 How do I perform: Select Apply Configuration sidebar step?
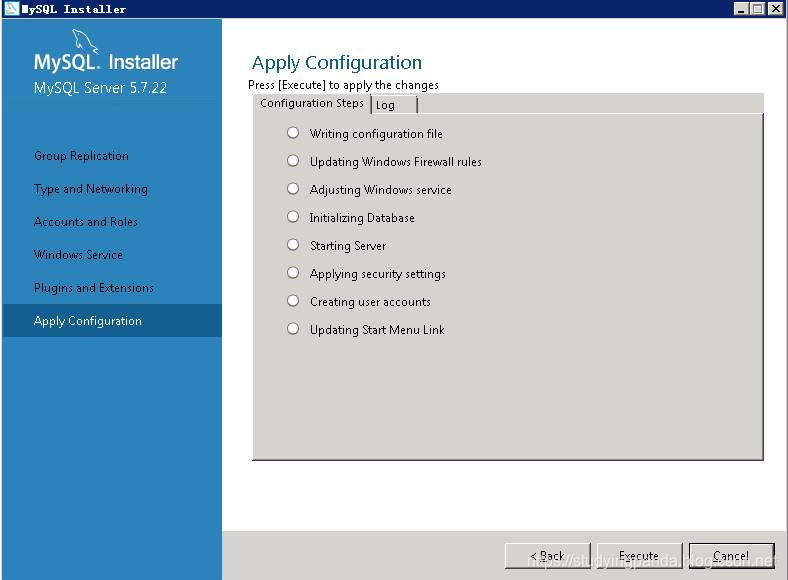(112, 321)
